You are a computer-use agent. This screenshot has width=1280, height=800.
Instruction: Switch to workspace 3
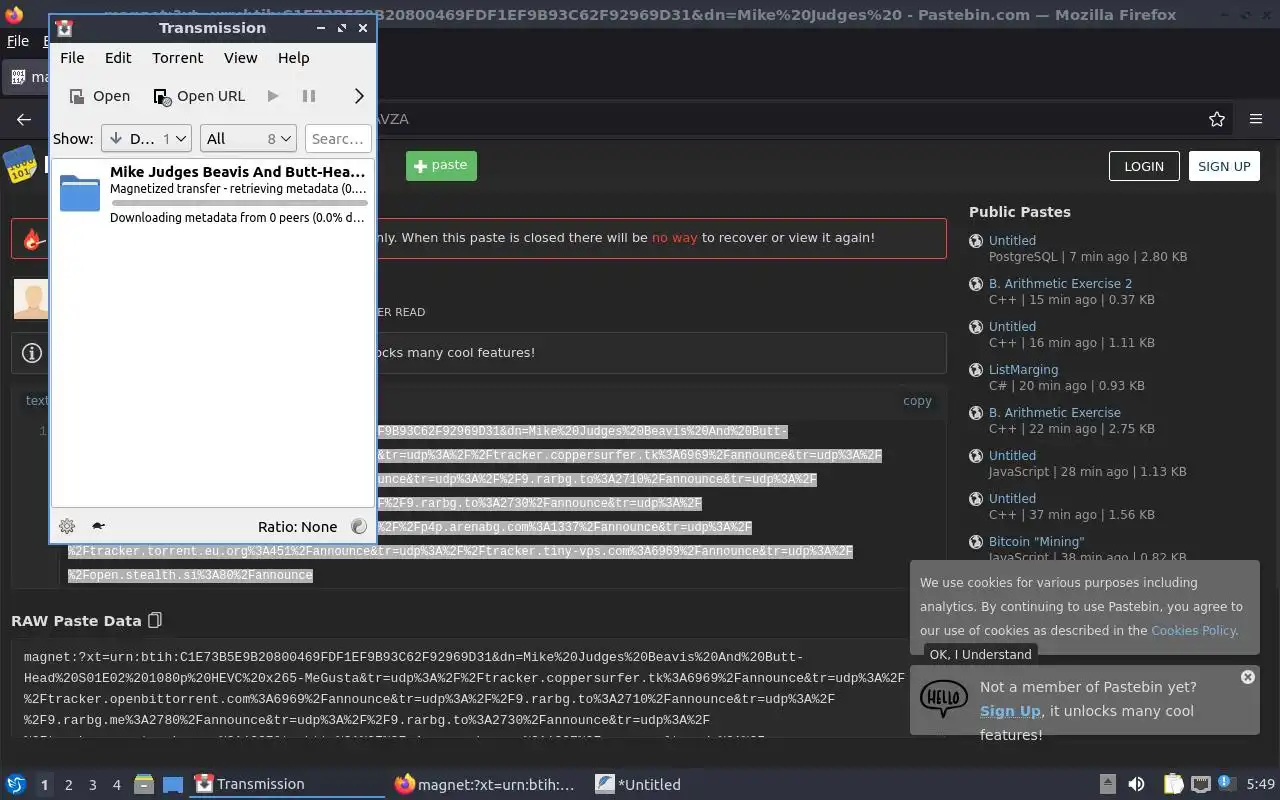tap(92, 785)
